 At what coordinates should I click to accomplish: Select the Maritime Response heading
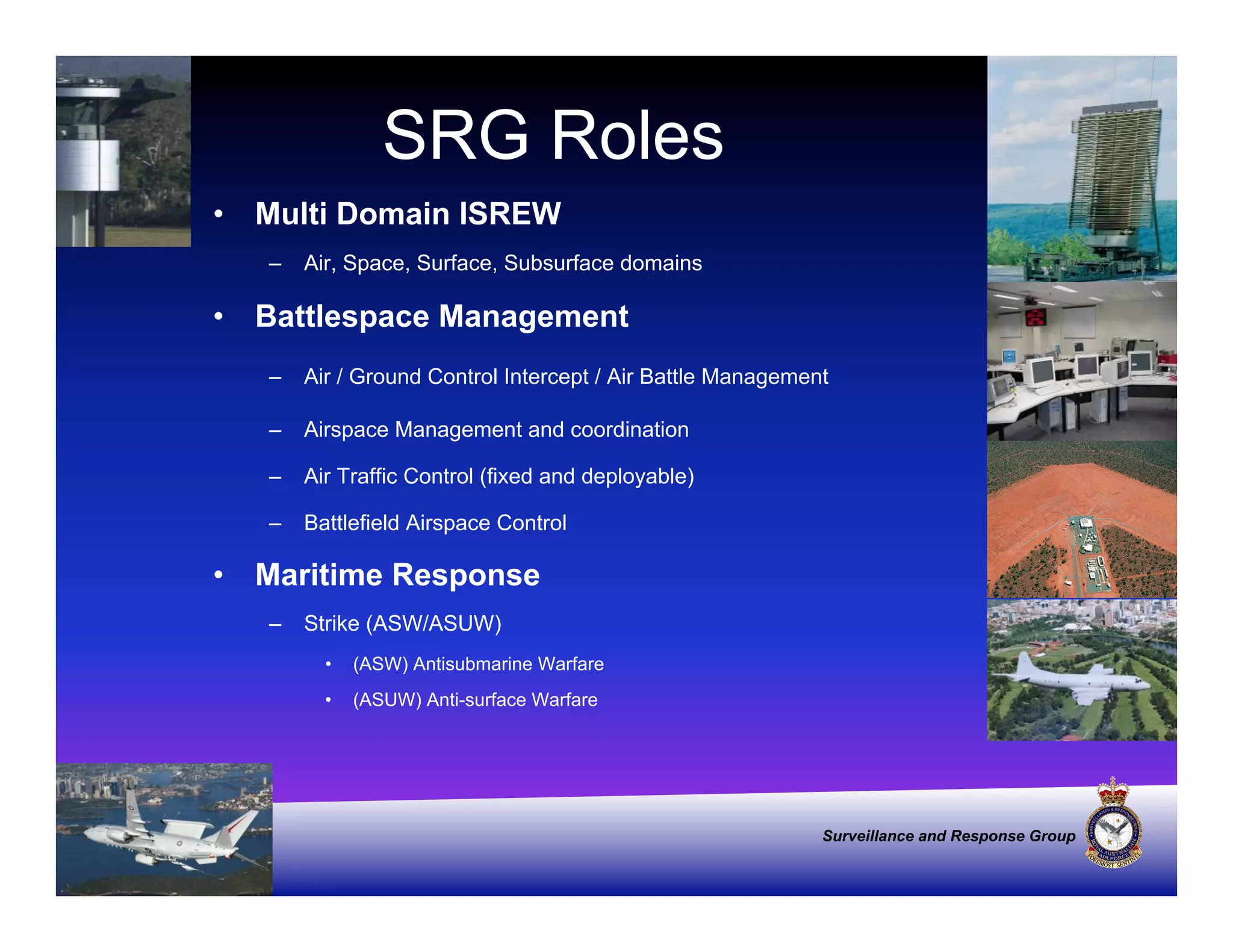click(397, 575)
